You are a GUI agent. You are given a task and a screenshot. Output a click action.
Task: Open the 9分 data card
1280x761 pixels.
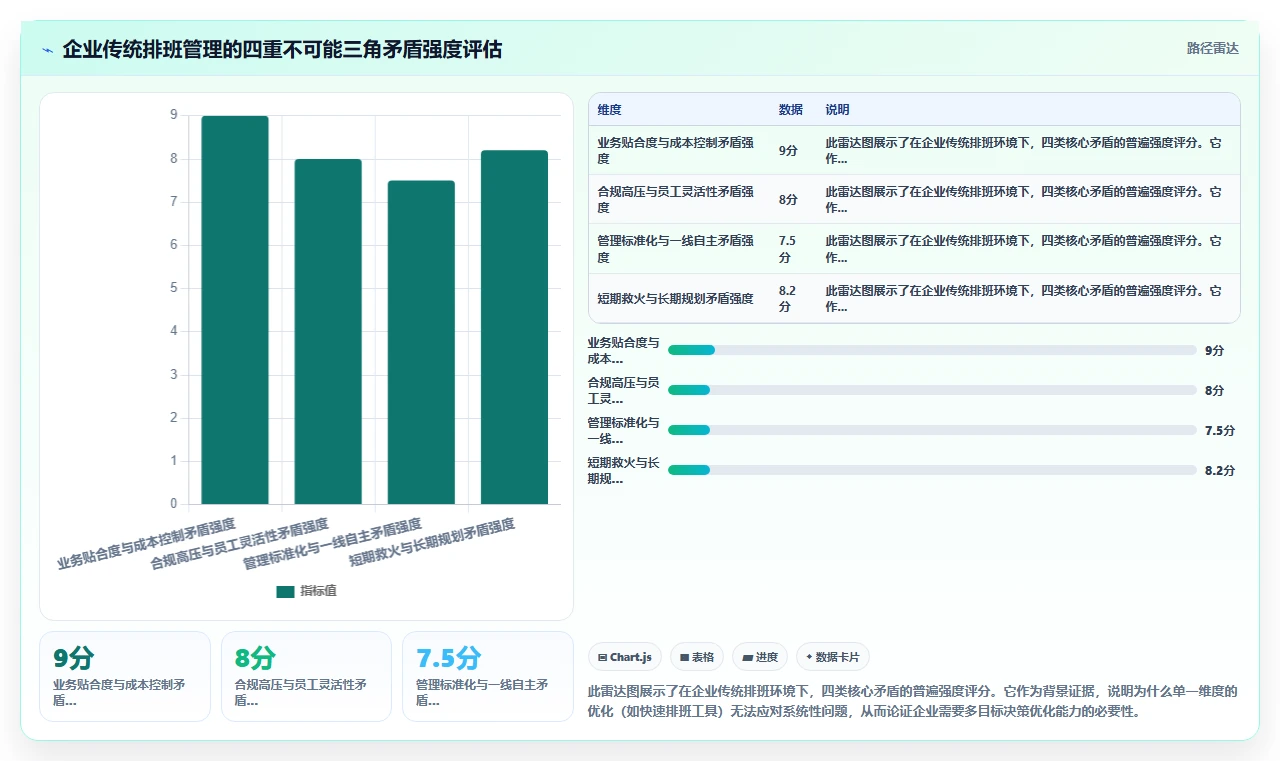(x=125, y=676)
